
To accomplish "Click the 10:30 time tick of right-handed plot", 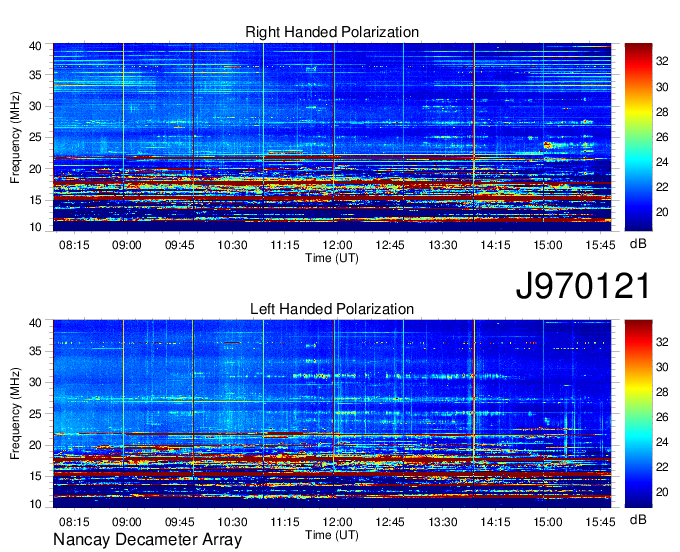I will click(x=232, y=245).
